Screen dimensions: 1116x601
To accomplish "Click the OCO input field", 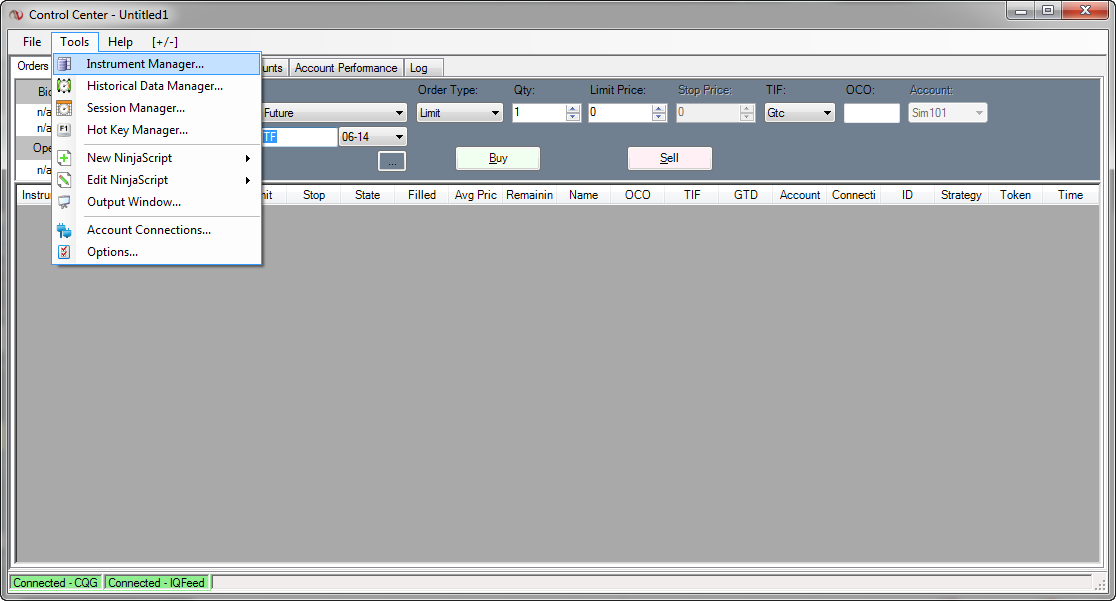I will tap(872, 113).
